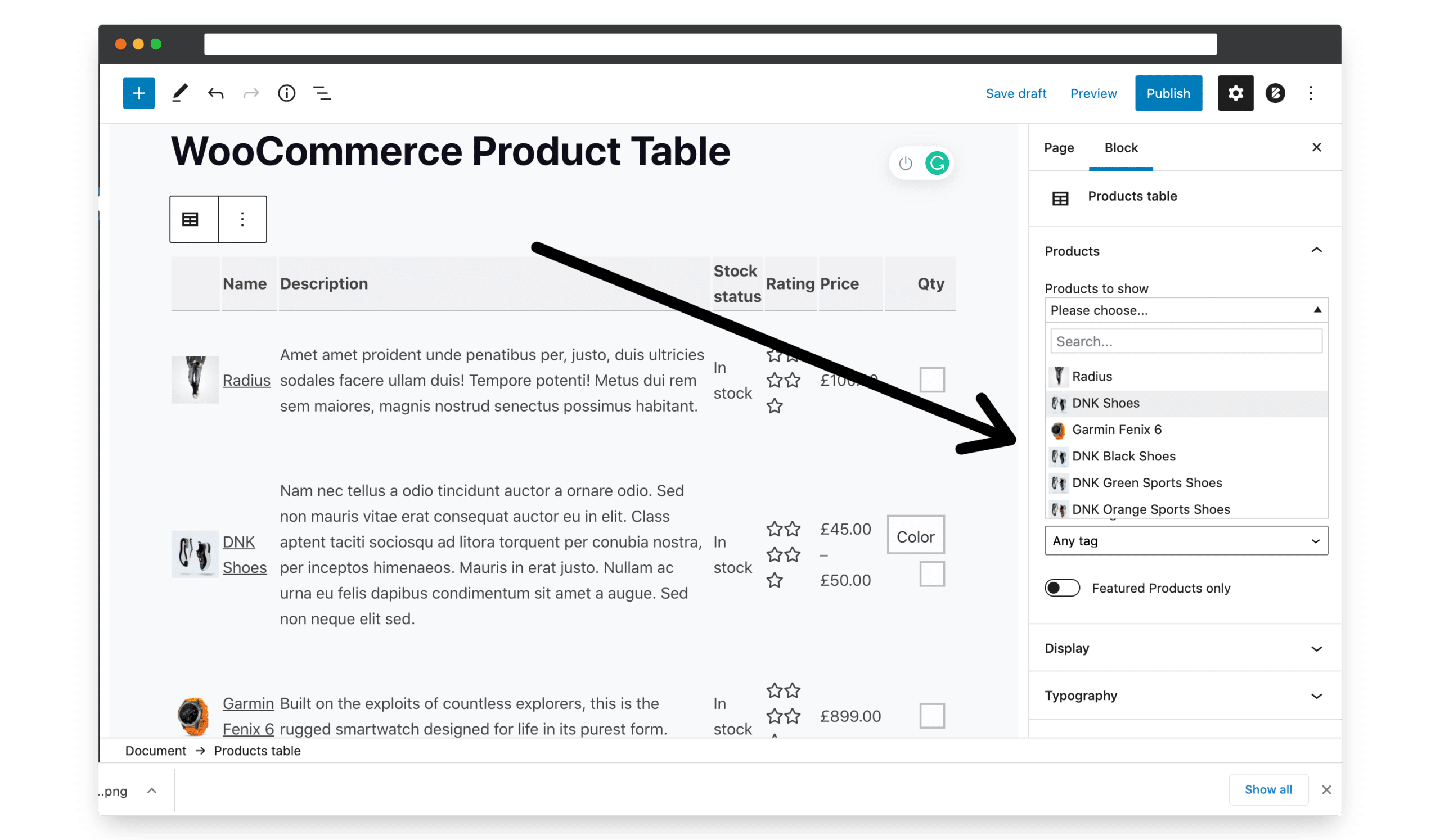
Task: Open the DNK Shoes product link
Action: (x=245, y=555)
